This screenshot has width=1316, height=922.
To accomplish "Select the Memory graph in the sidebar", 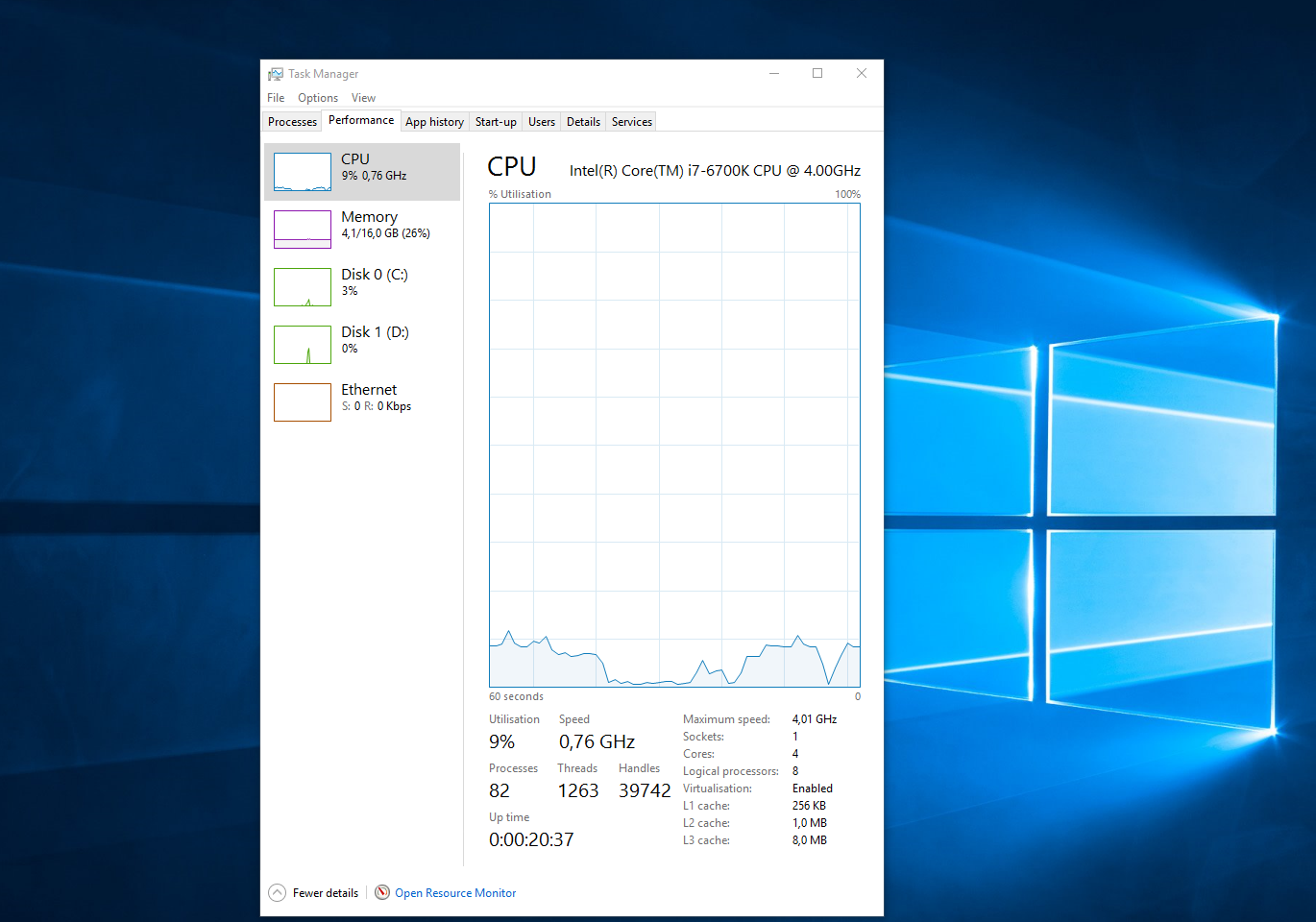I will coord(363,229).
